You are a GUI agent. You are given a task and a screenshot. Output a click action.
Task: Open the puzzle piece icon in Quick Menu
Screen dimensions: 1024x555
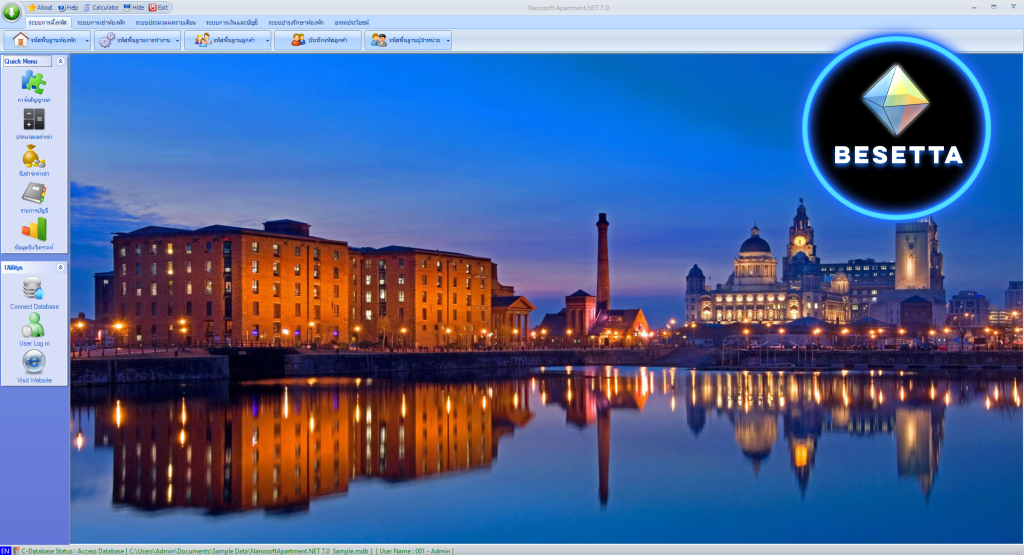coord(34,83)
